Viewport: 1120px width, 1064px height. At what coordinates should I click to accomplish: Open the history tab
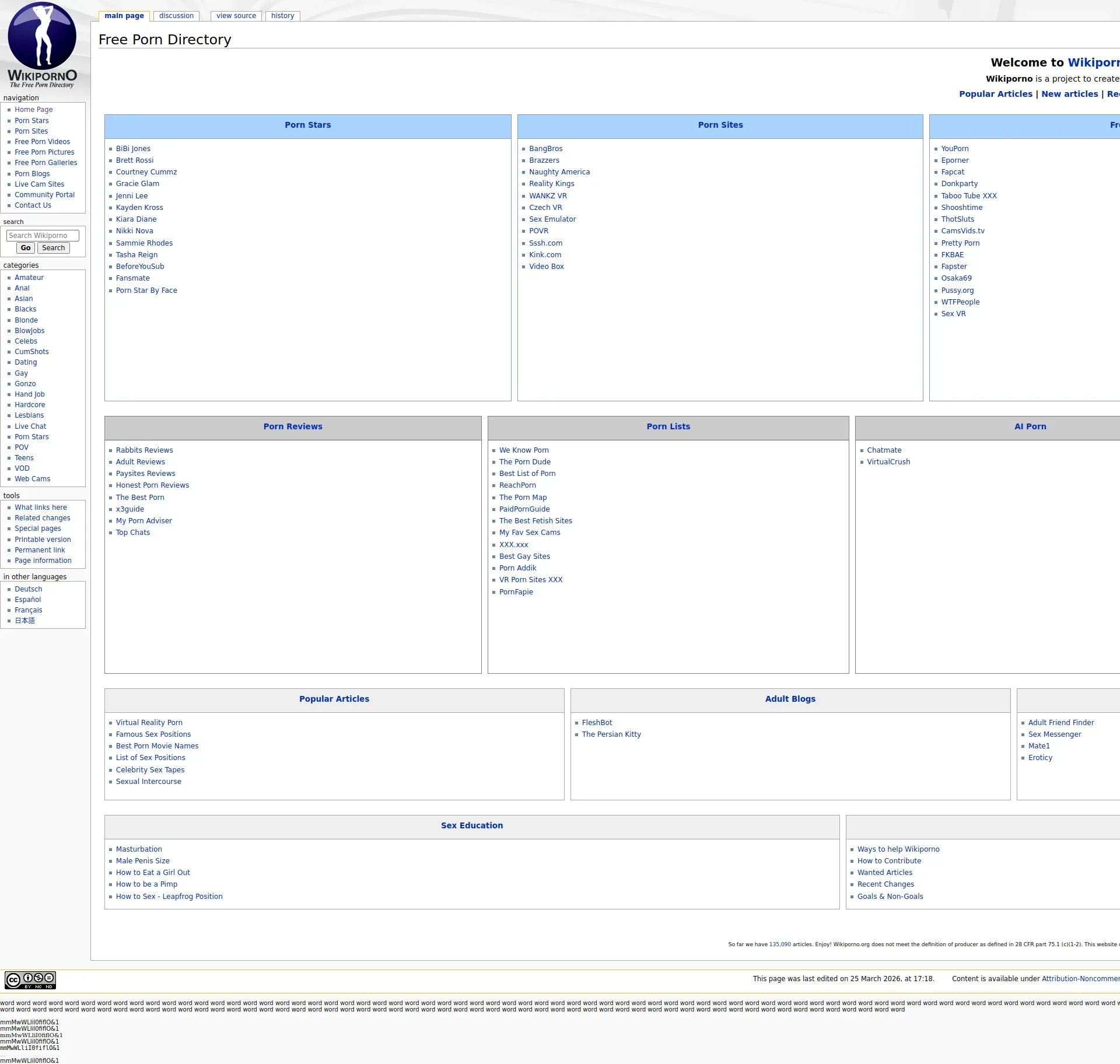tap(282, 16)
